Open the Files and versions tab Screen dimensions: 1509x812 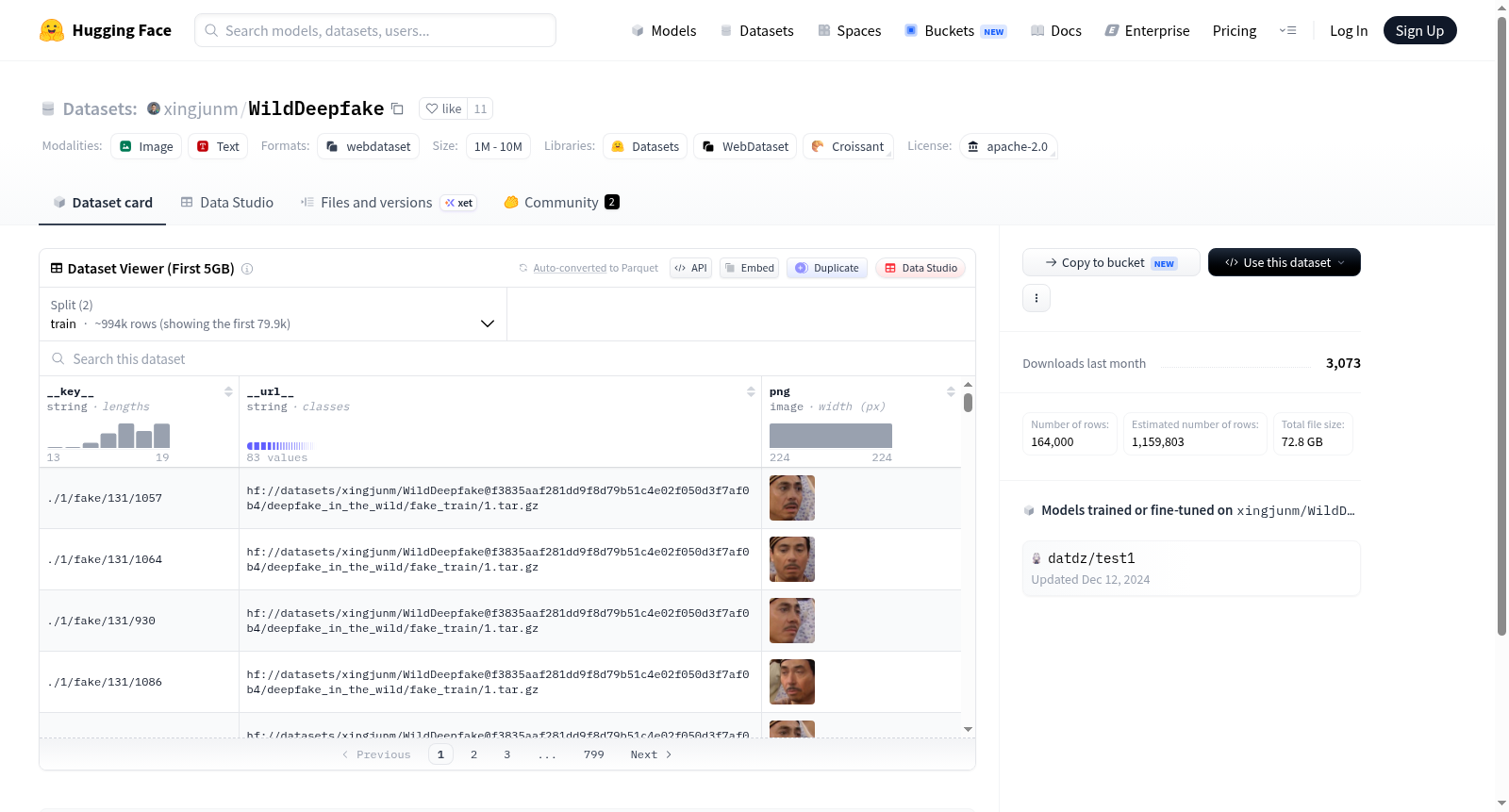click(x=389, y=203)
